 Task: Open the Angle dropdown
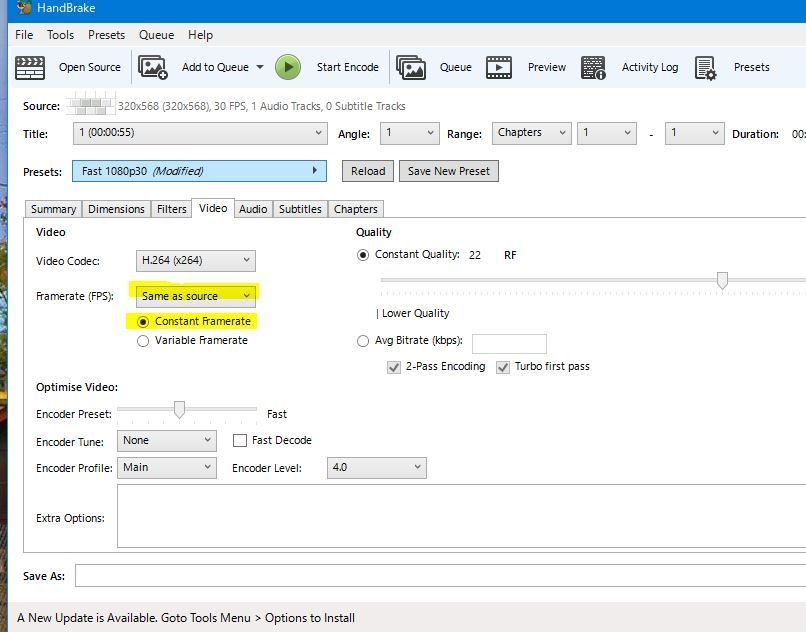[x=410, y=133]
